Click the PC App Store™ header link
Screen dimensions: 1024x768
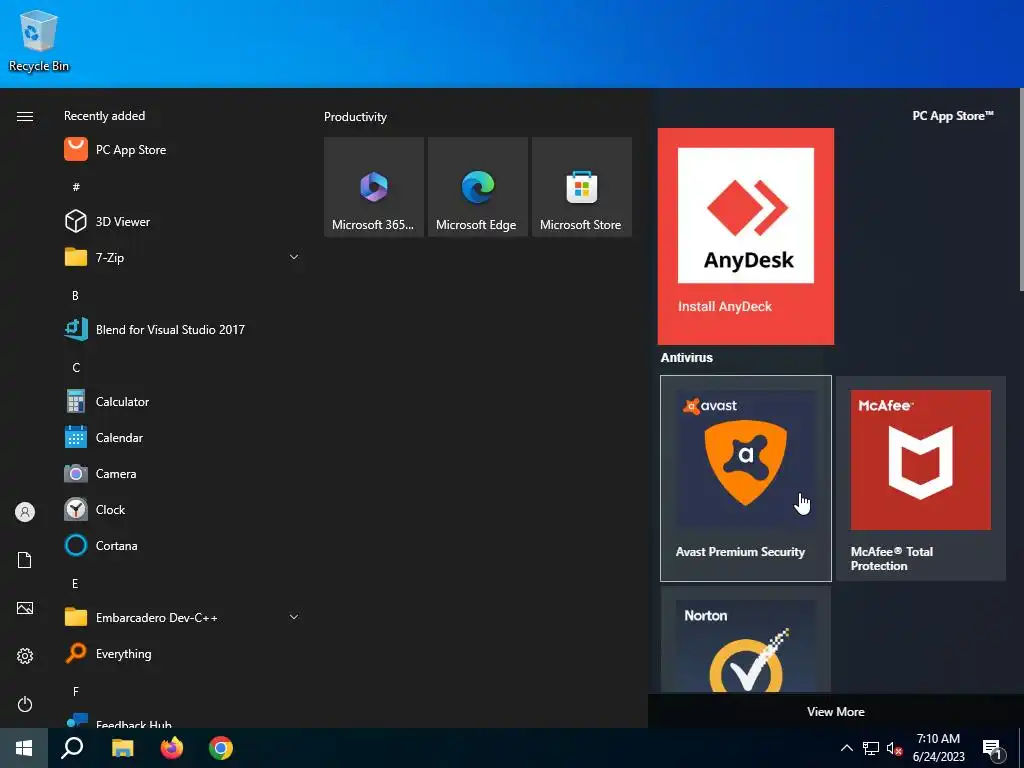[x=953, y=116]
